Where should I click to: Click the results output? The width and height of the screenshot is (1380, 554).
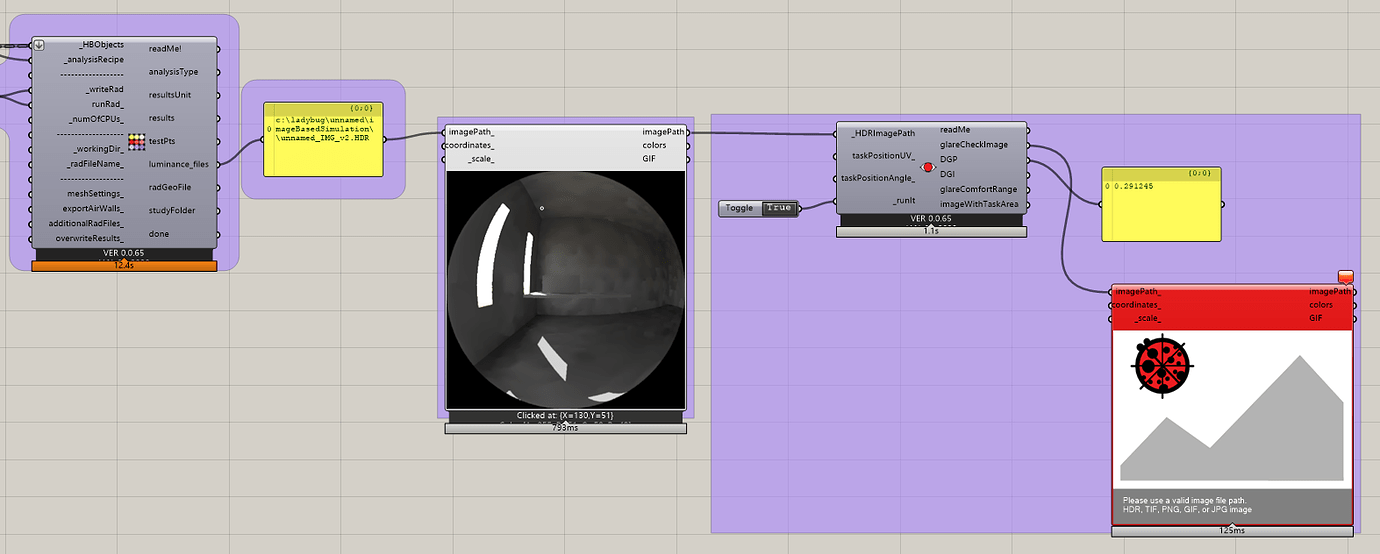click(162, 118)
